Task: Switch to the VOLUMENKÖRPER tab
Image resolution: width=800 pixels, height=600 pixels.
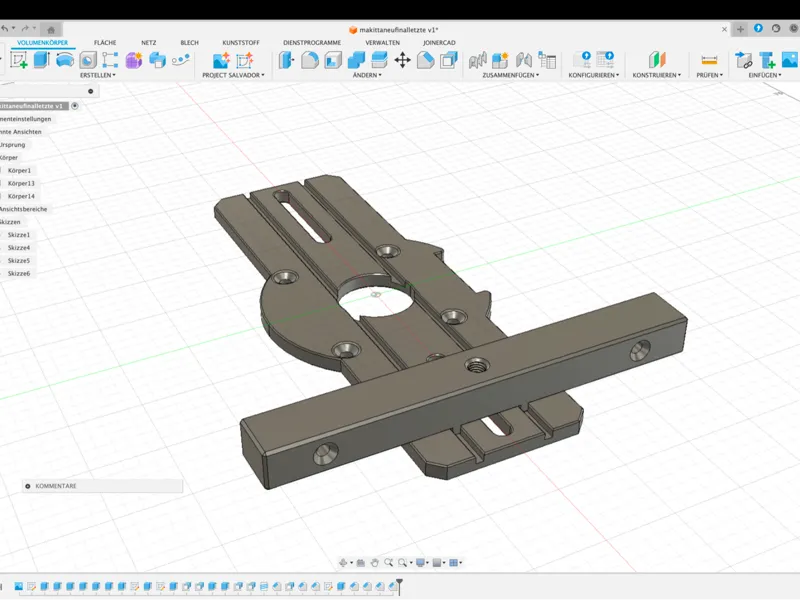Action: point(42,43)
